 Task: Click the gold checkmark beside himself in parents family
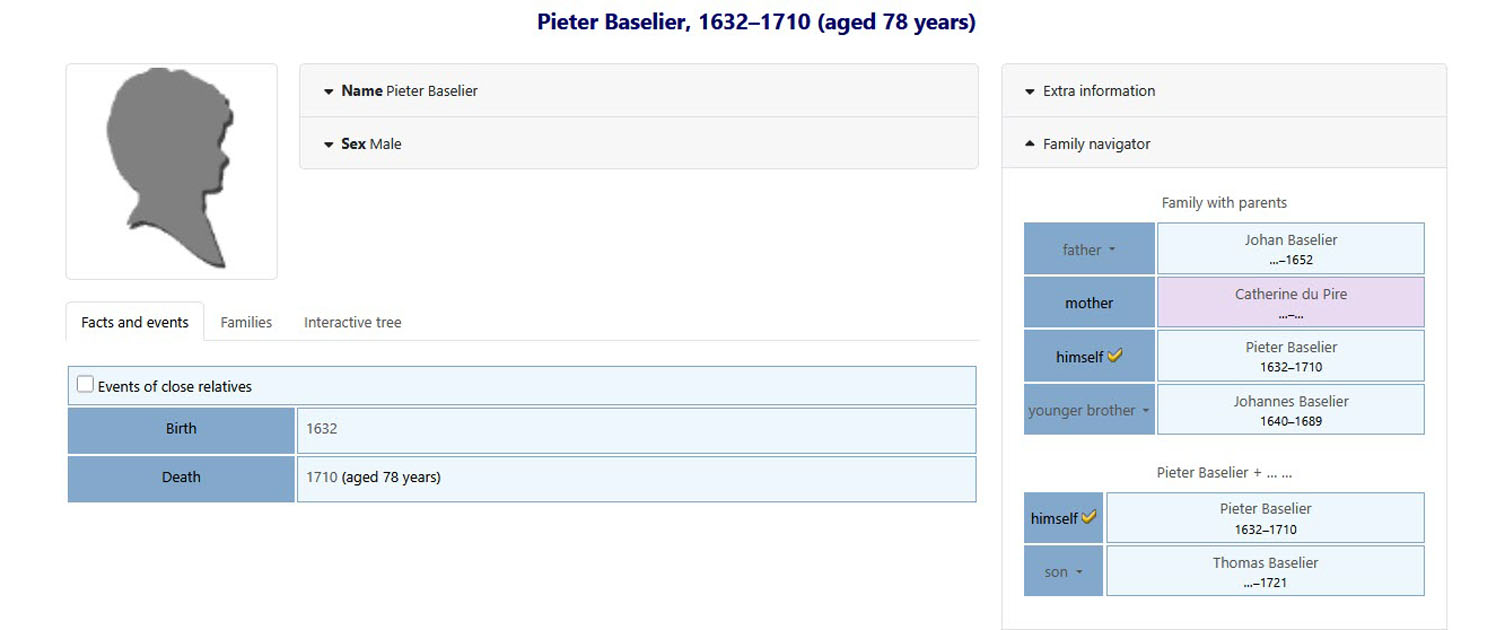pos(1115,356)
